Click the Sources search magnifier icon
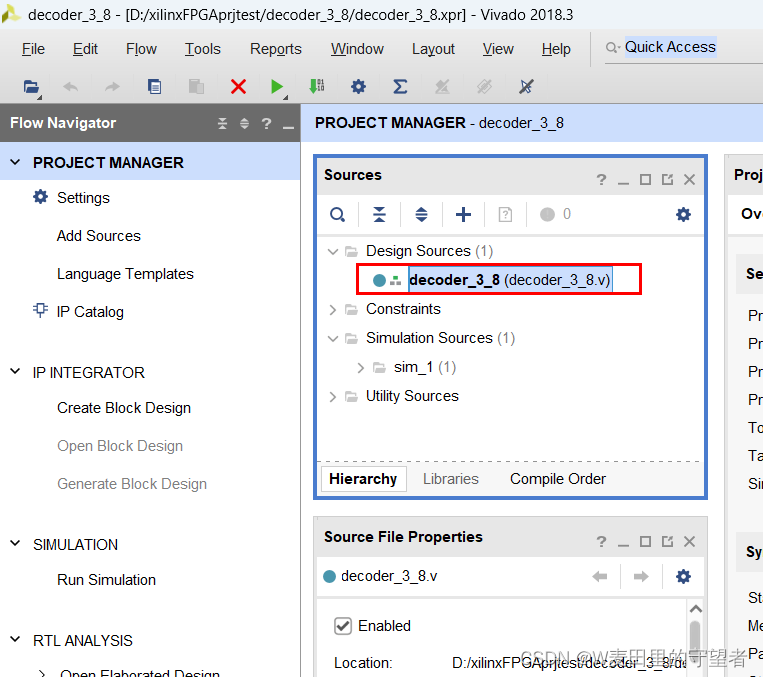763x677 pixels. (x=337, y=215)
